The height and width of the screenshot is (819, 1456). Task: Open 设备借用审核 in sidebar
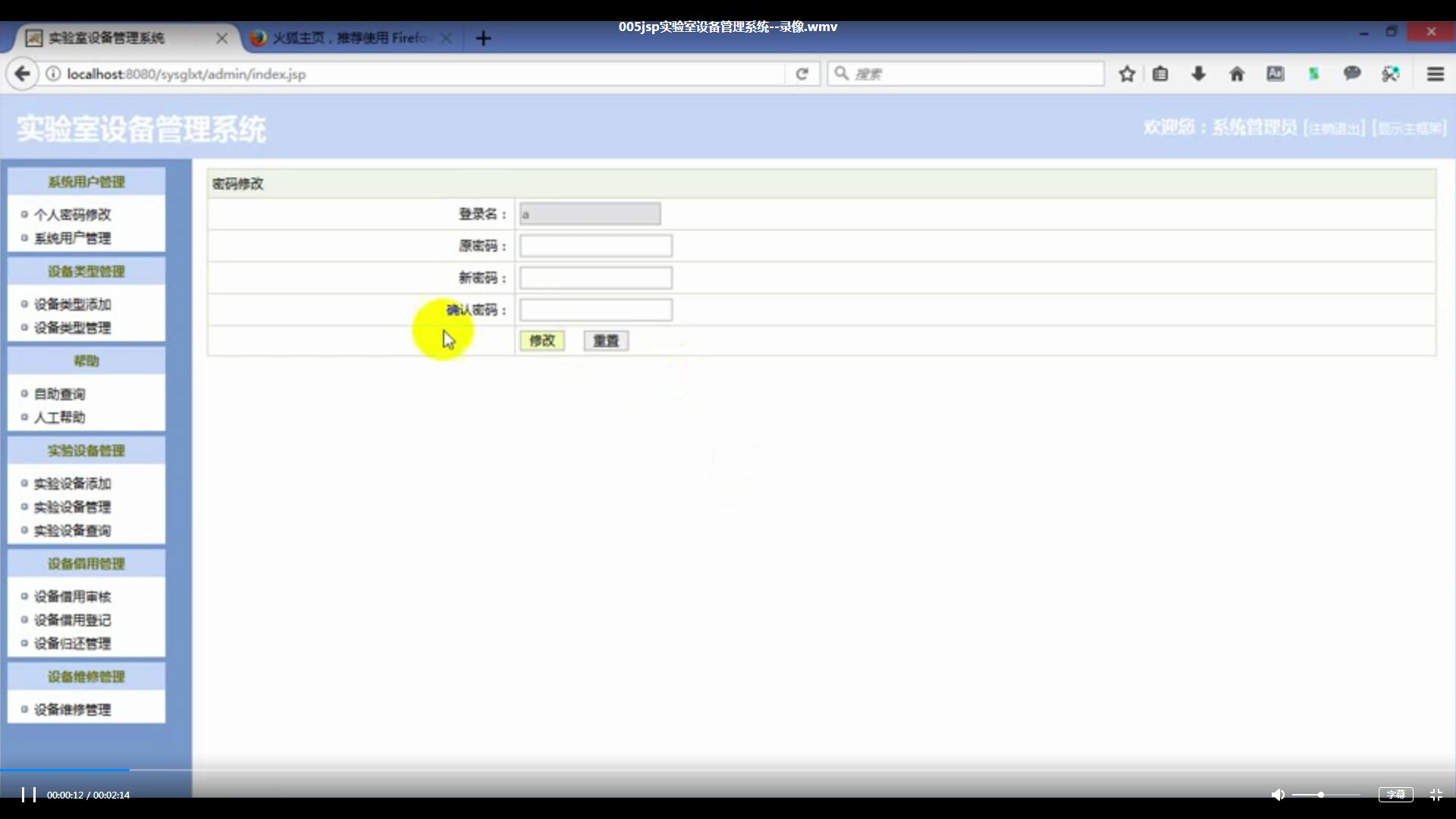point(72,596)
